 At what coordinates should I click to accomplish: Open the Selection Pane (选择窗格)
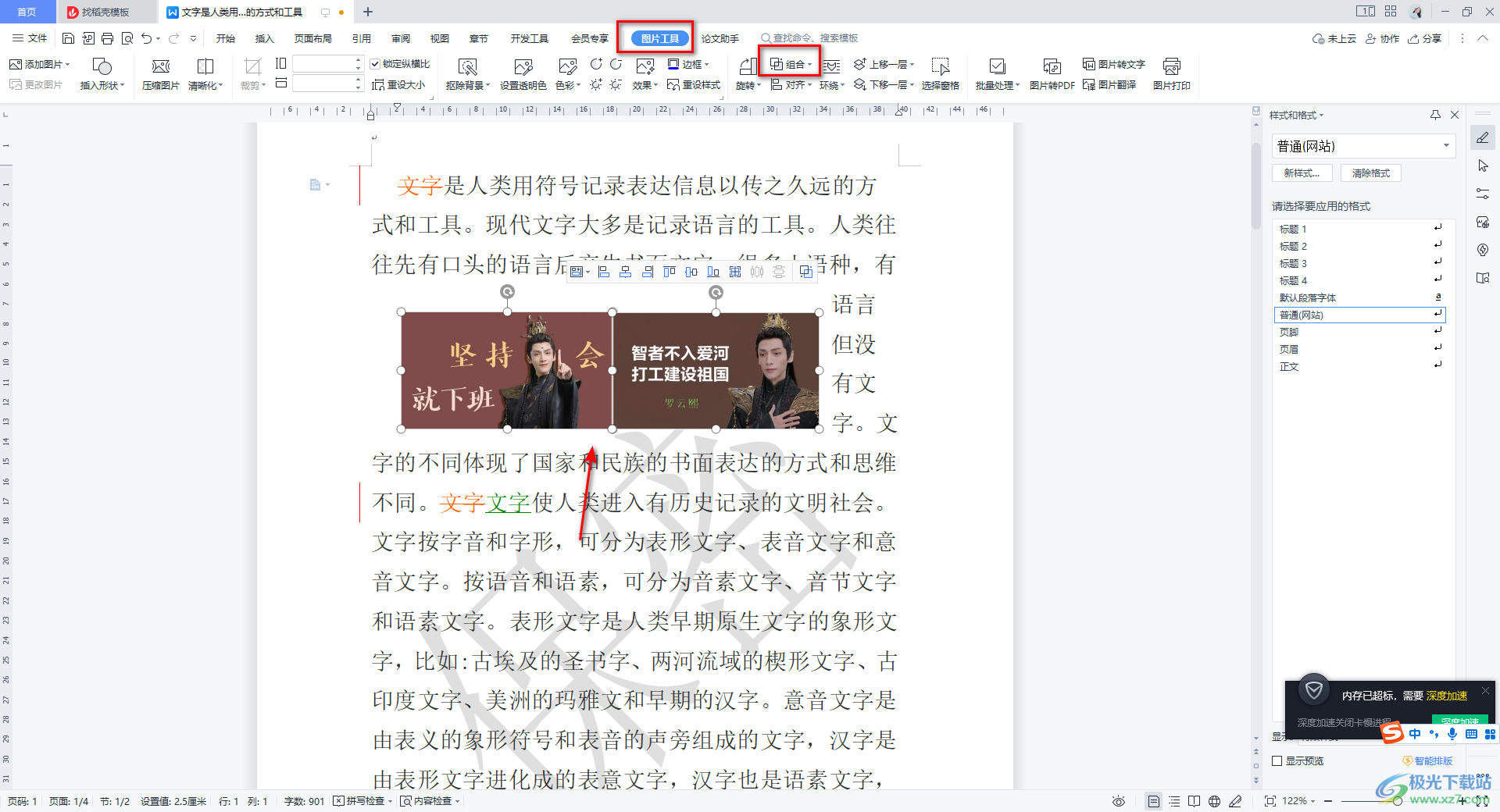tap(940, 73)
